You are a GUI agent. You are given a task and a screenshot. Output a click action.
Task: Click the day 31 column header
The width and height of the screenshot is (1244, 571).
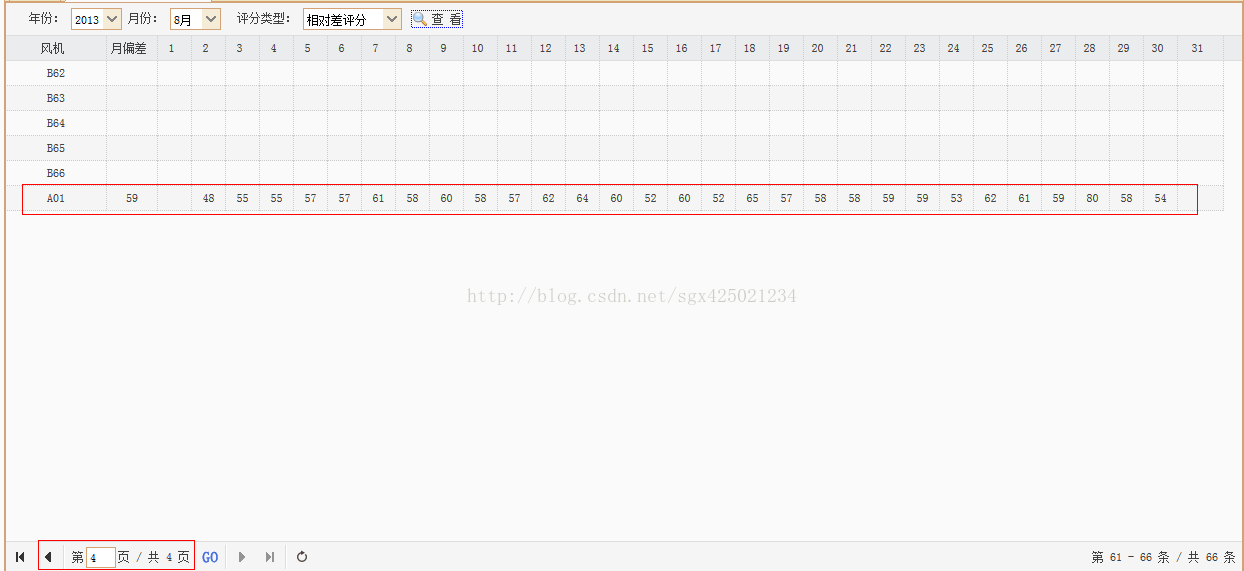tap(1200, 48)
